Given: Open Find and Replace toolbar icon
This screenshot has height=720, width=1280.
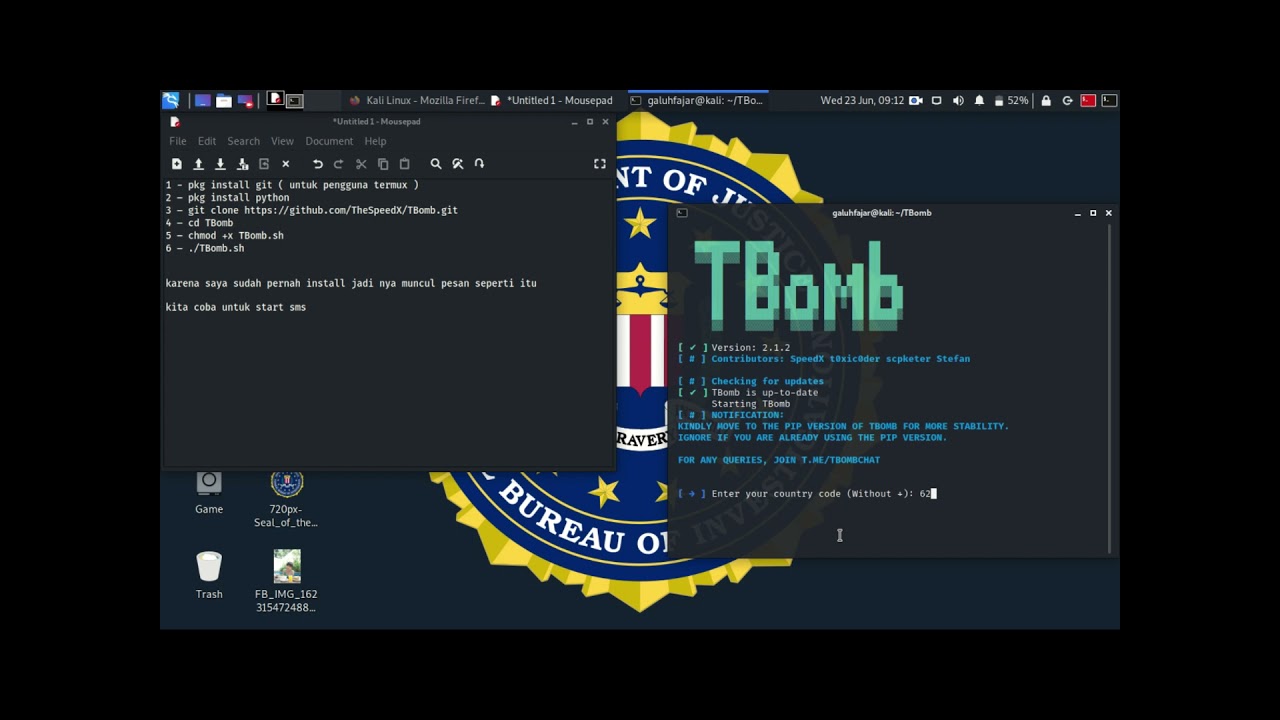Looking at the screenshot, I should (458, 164).
